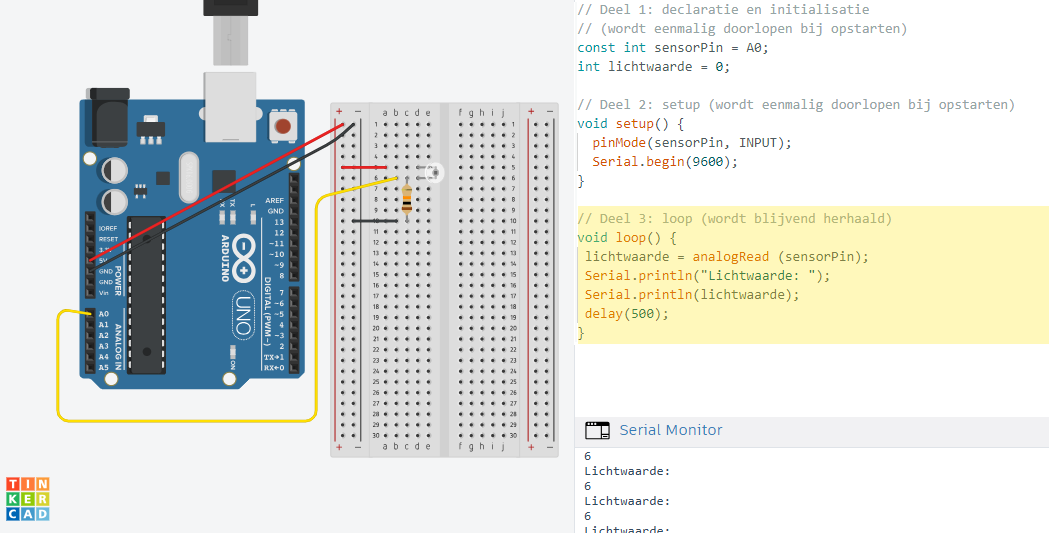The height and width of the screenshot is (533, 1049).
Task: Click the Serial Monitor window icon
Action: [x=597, y=430]
